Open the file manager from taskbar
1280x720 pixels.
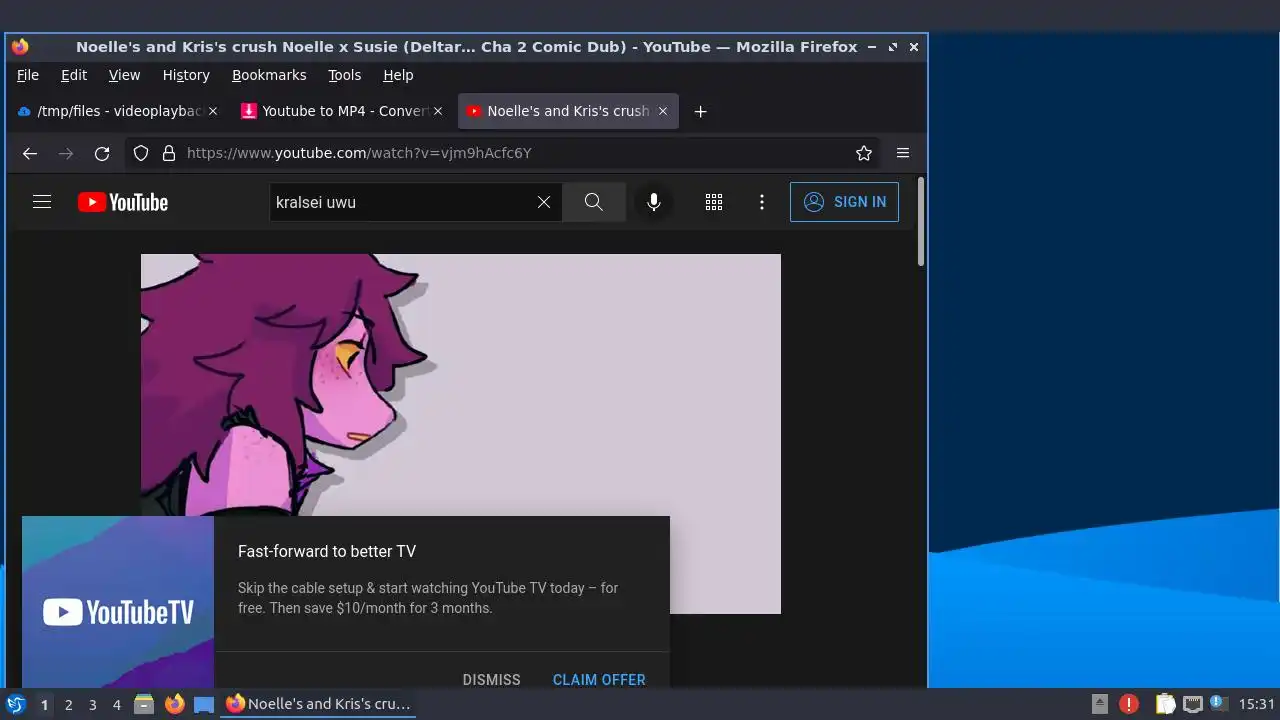pyautogui.click(x=144, y=704)
